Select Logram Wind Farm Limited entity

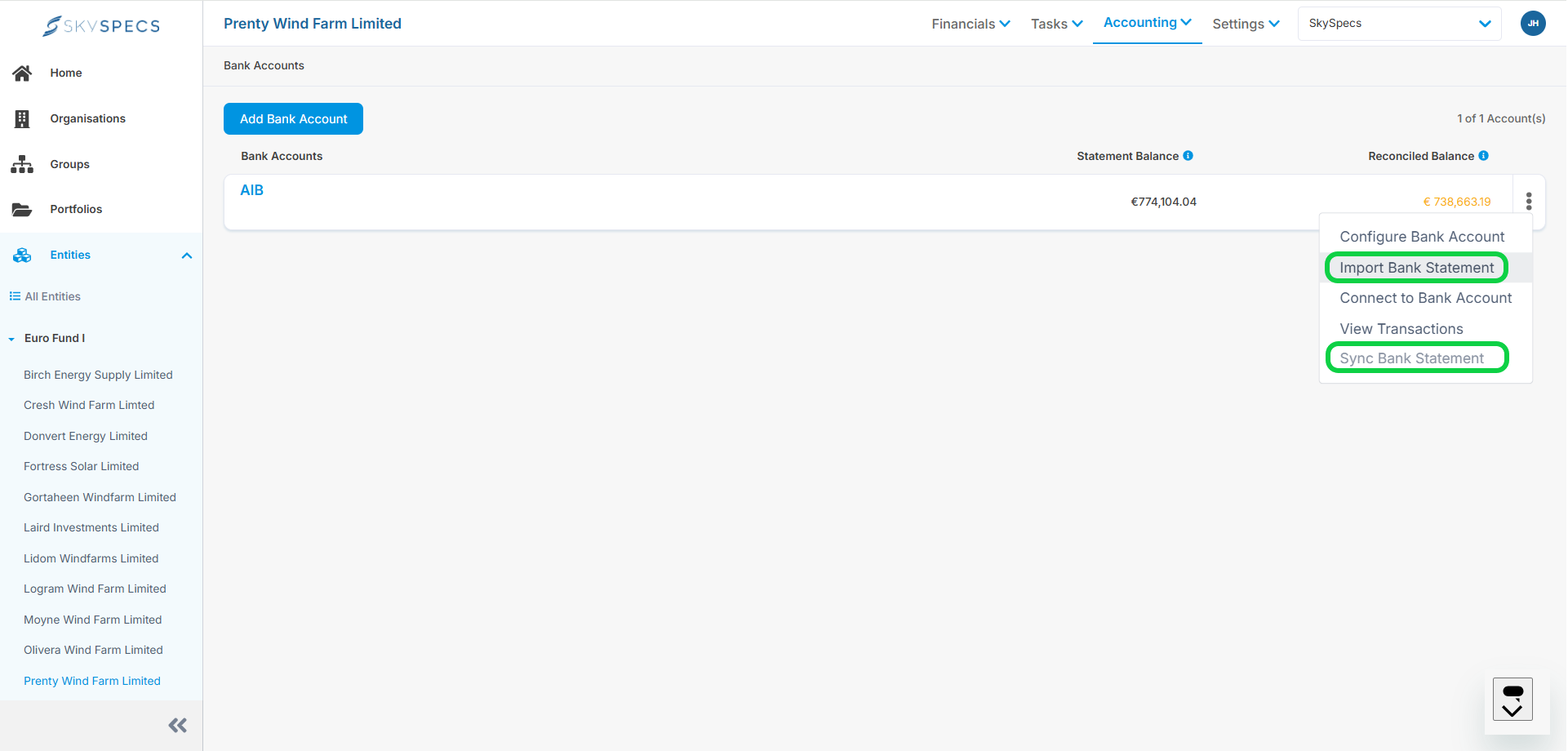[95, 589]
